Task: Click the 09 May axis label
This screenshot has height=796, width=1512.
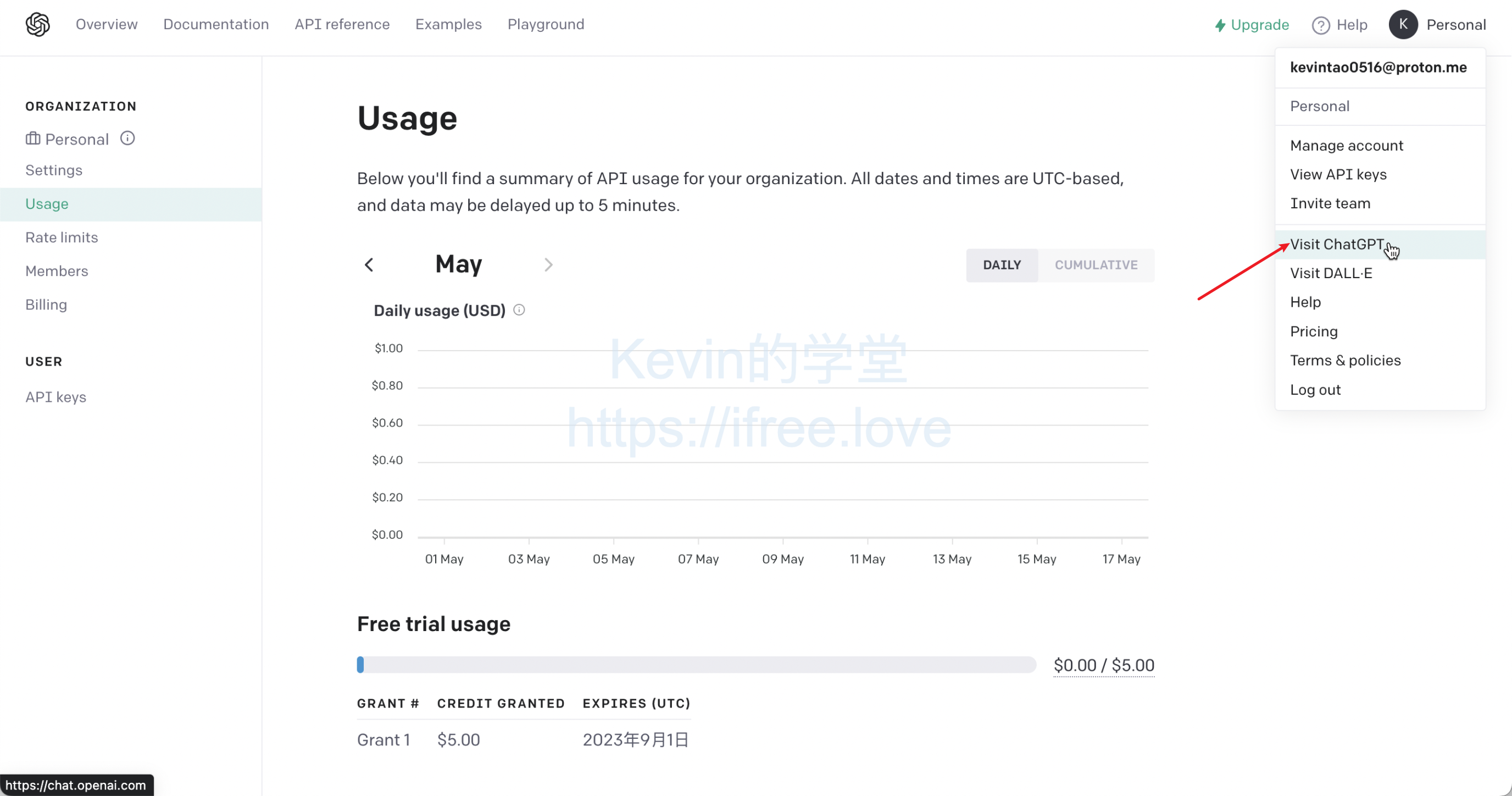Action: click(783, 559)
